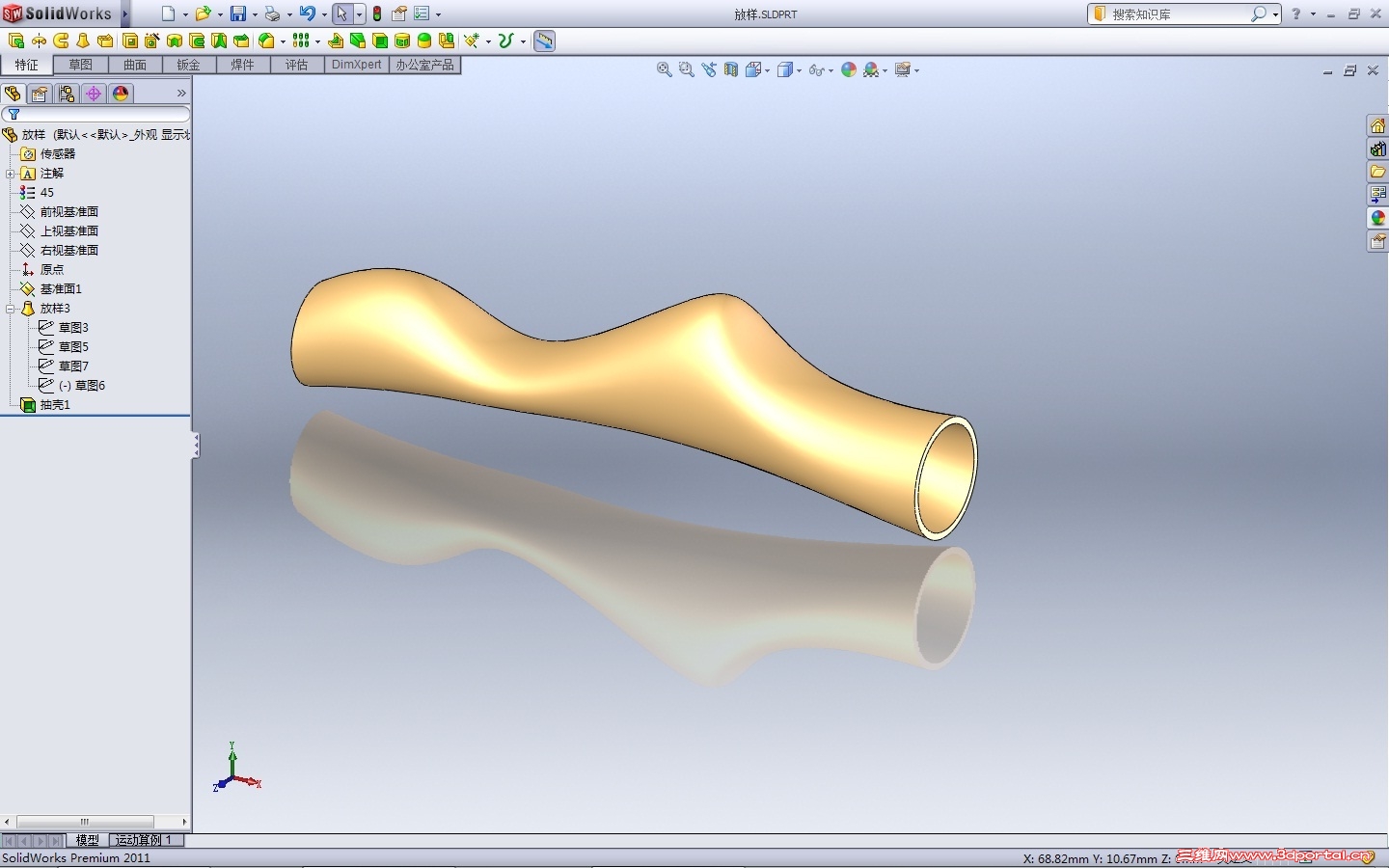Expand the 注解 tree node

pyautogui.click(x=10, y=174)
